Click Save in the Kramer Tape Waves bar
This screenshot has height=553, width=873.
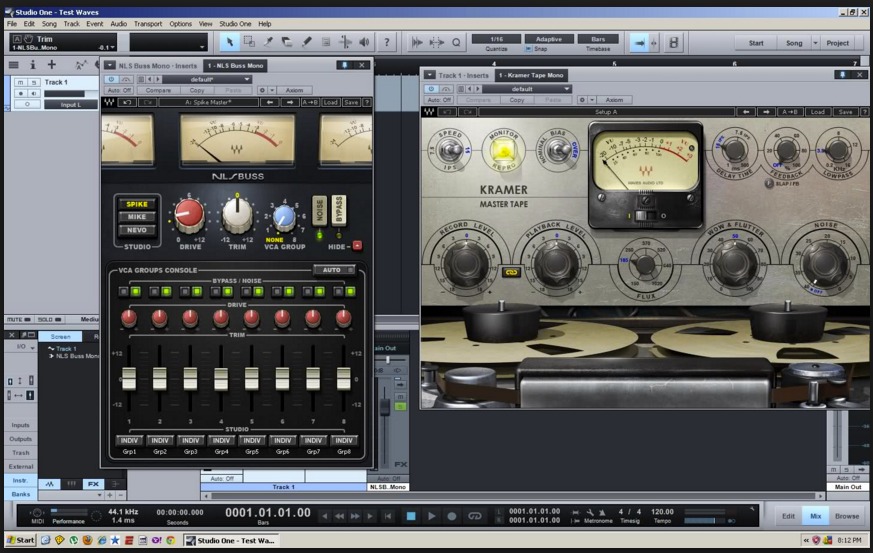(x=845, y=112)
